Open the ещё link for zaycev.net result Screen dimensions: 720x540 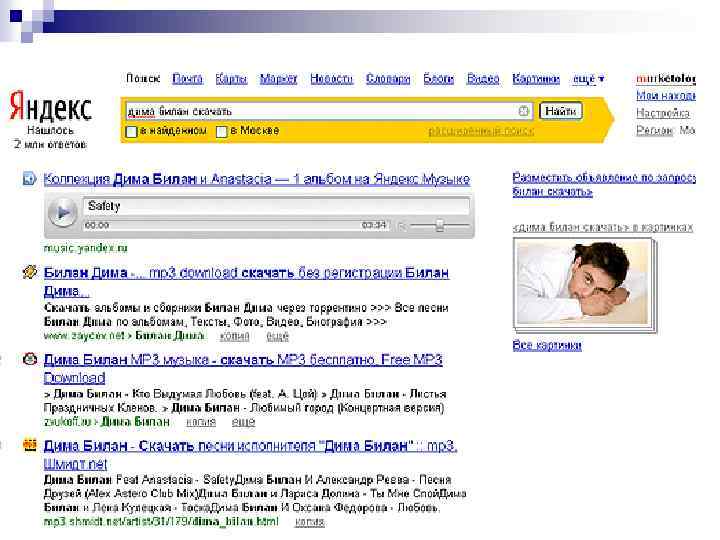277,336
